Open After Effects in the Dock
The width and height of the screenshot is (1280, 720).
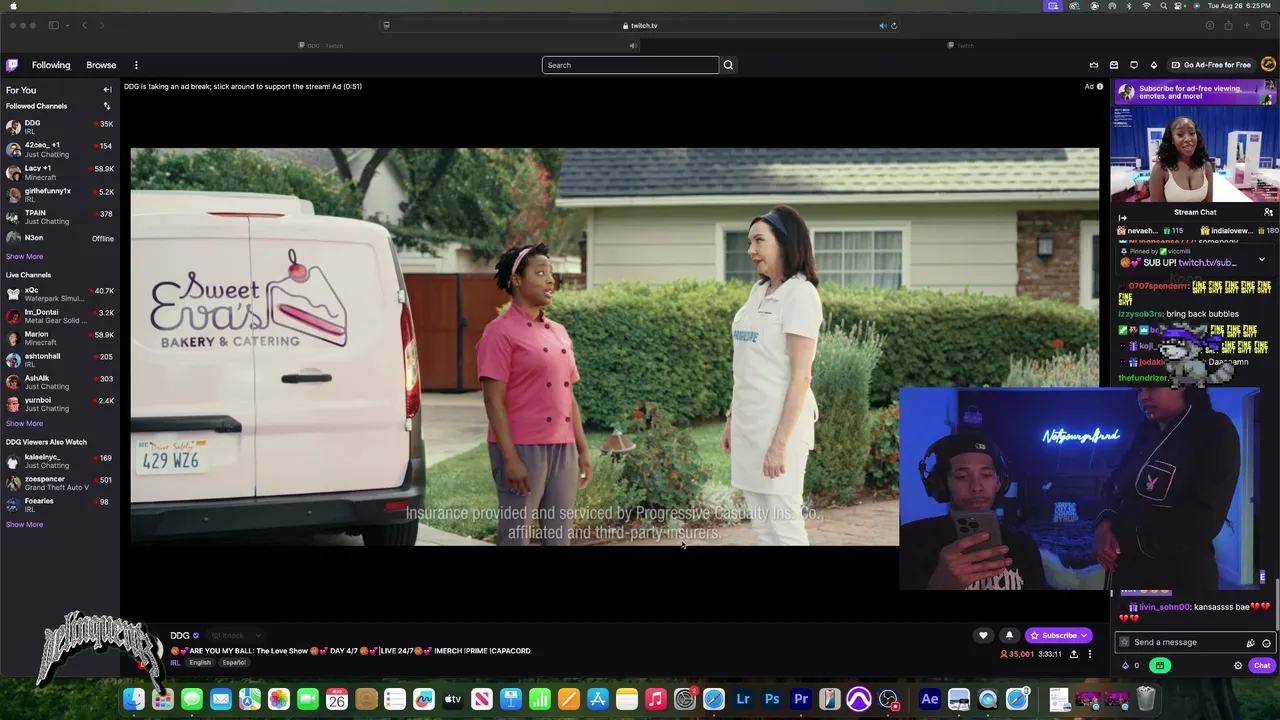point(930,699)
